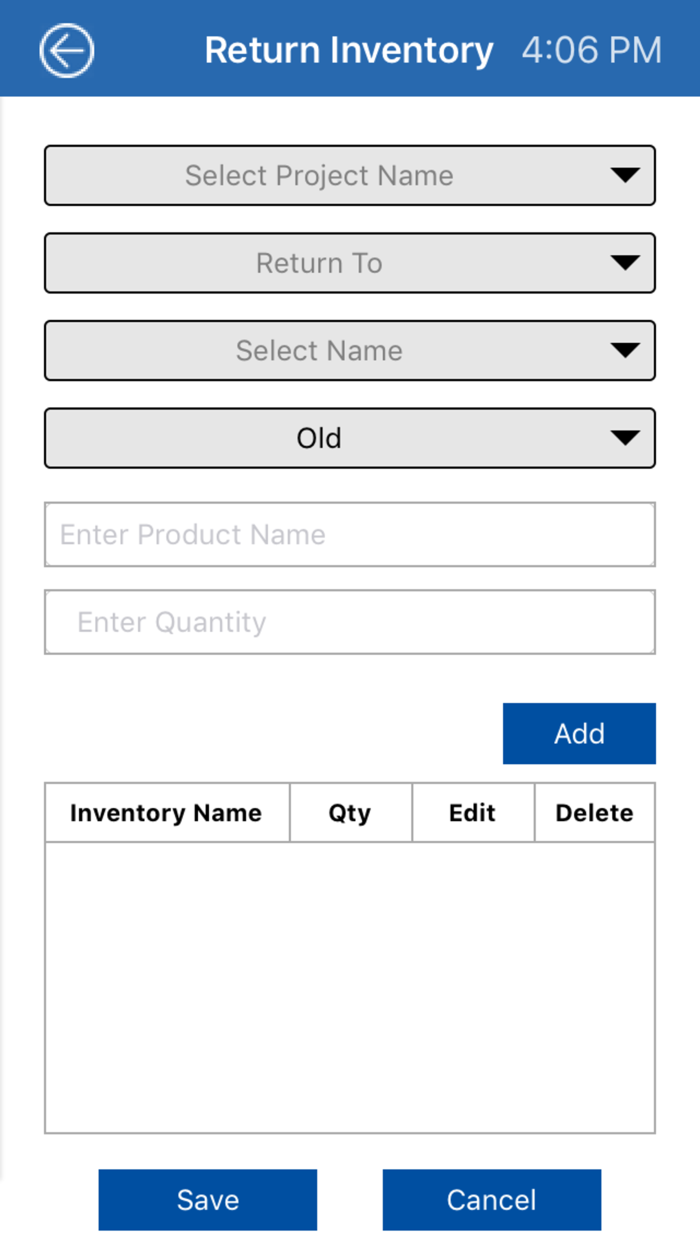Tap the circular back navigation icon

tap(66, 49)
